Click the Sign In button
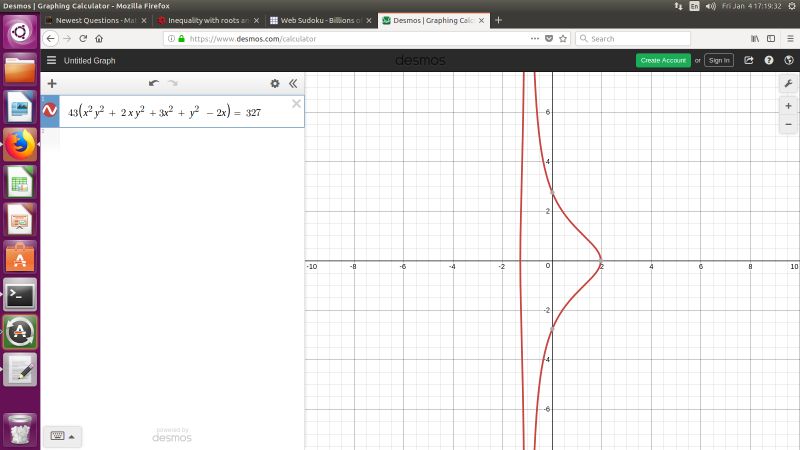The width and height of the screenshot is (800, 450). point(719,60)
